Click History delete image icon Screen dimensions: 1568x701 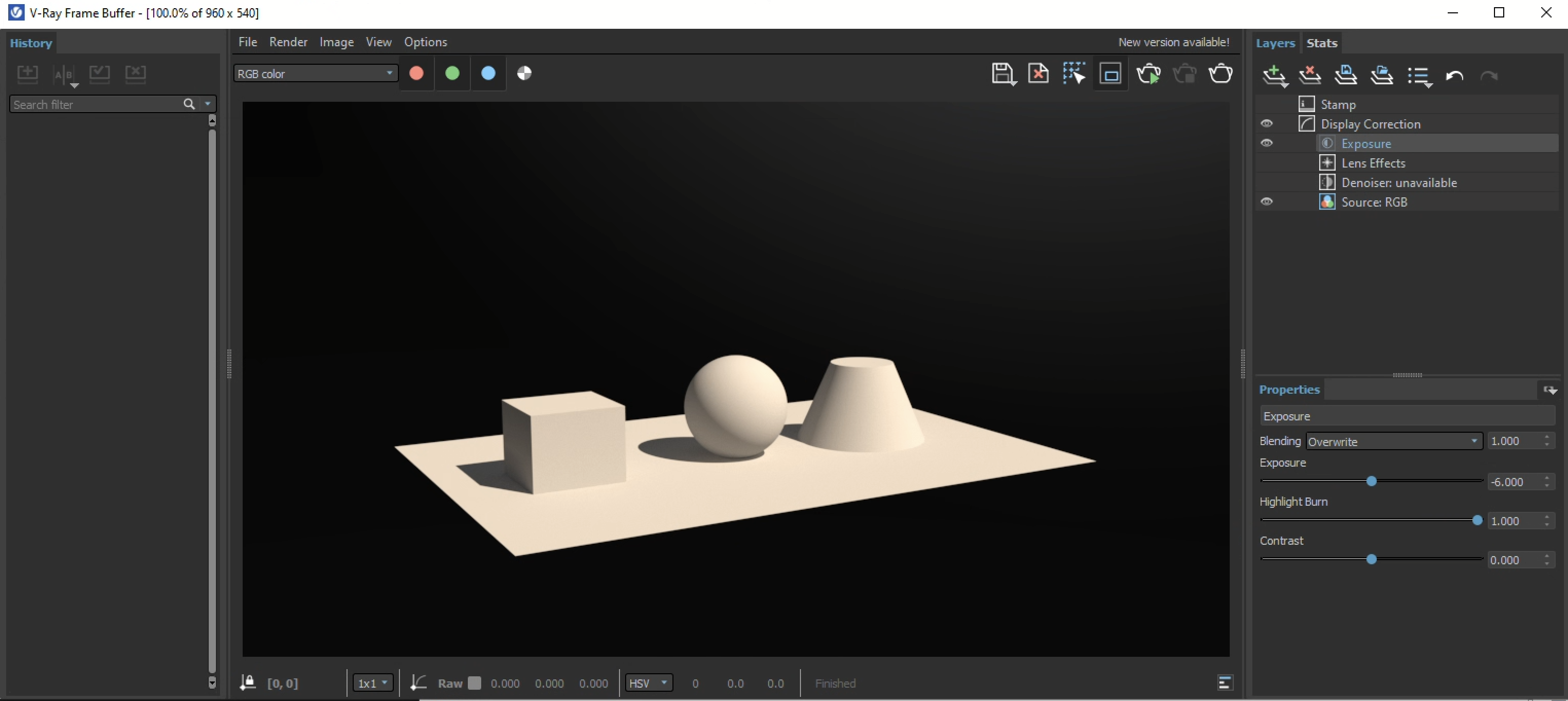135,74
